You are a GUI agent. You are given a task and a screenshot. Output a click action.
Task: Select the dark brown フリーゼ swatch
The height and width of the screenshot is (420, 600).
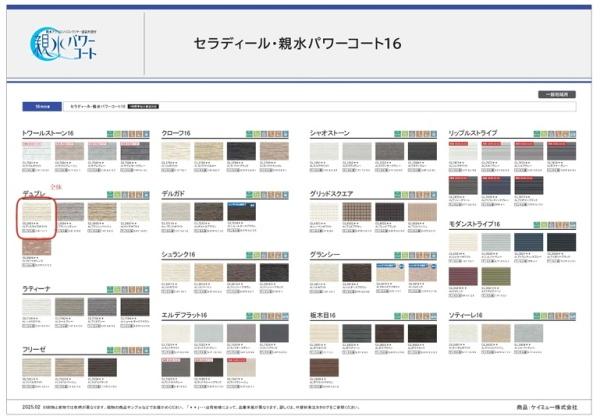(102, 367)
